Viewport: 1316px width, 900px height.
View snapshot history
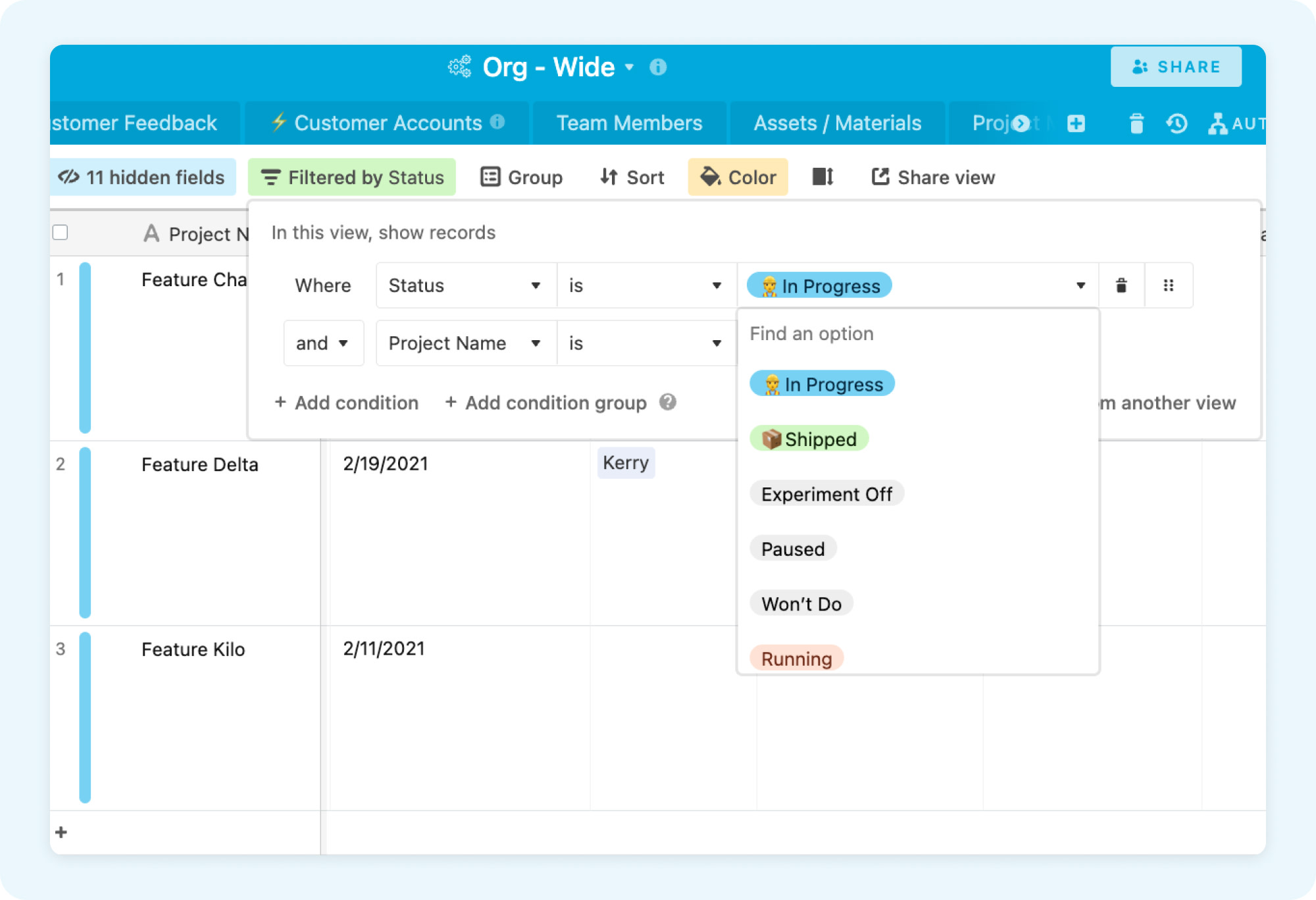1177,123
